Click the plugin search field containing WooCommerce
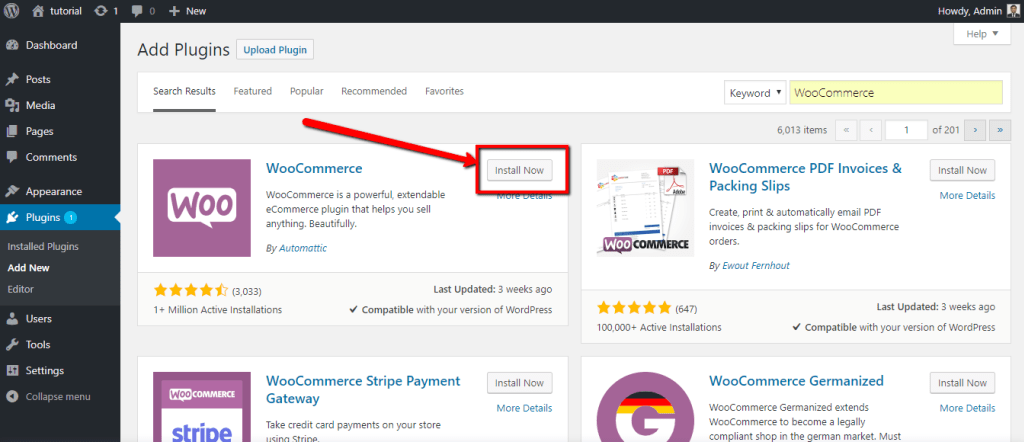 (x=896, y=93)
